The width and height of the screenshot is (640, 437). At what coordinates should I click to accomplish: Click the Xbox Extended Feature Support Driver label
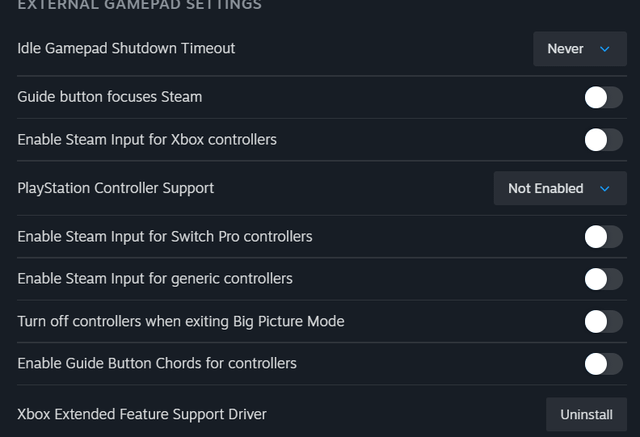(142, 414)
